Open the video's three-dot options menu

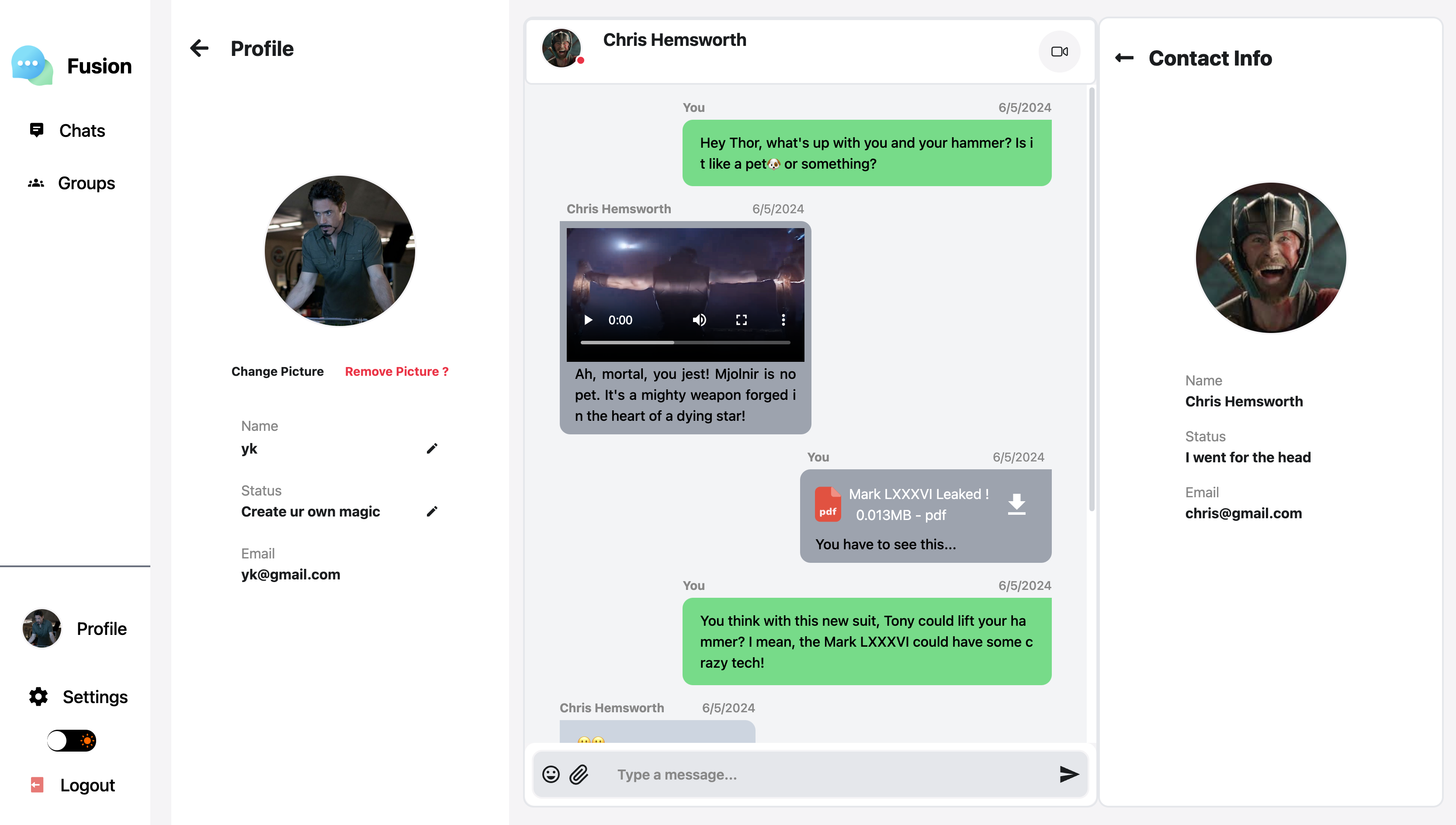pyautogui.click(x=783, y=320)
